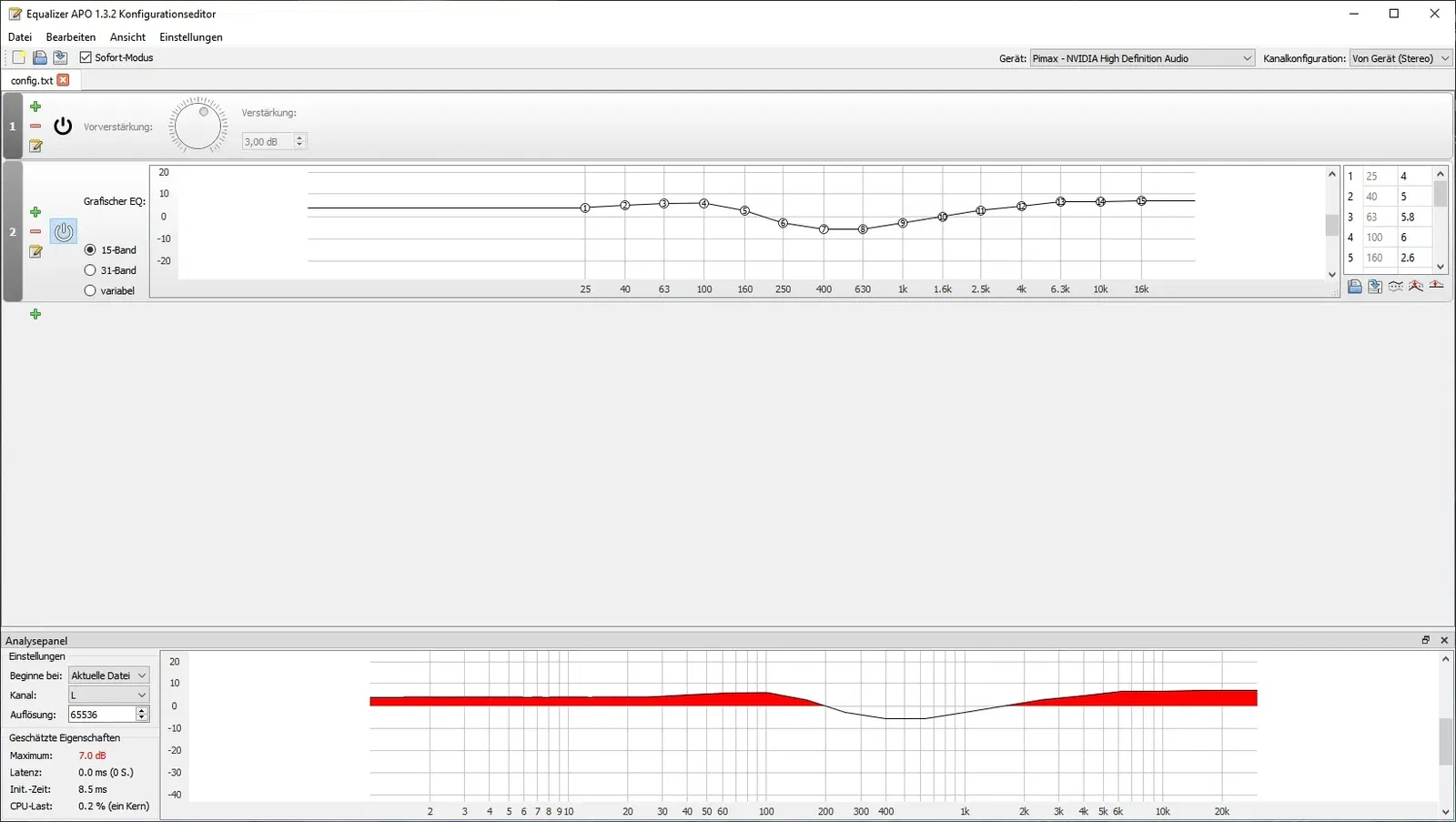Add a filter above the graphic EQ row 2
Screen dimensions: 1456x822
point(35,212)
